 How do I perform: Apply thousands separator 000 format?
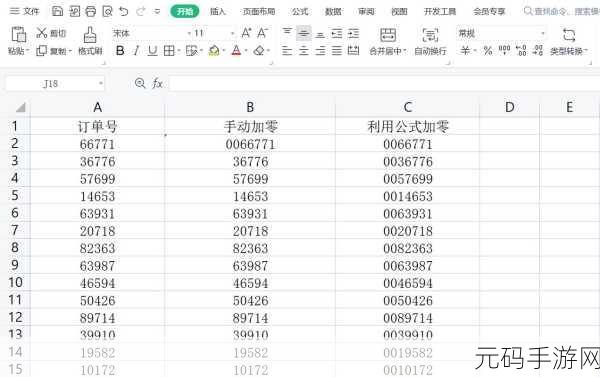tap(504, 51)
